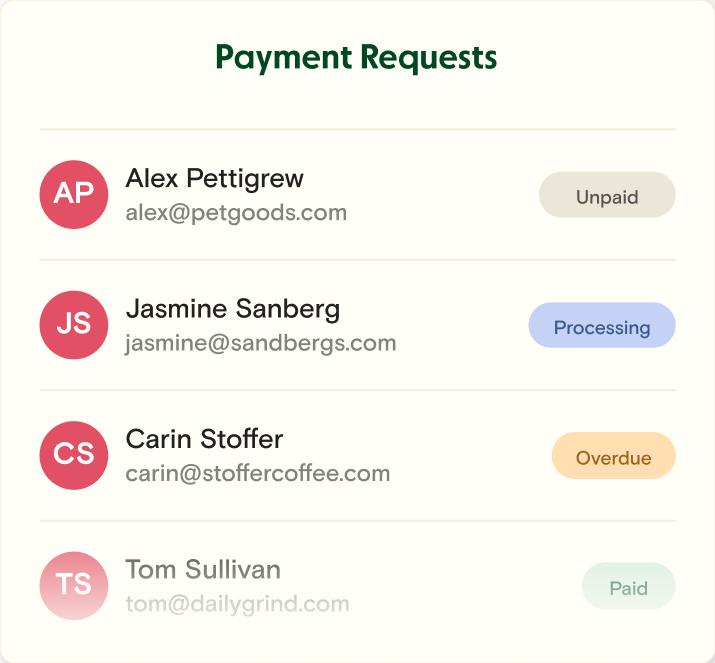
Task: Click the AP avatar icon
Action: coord(74,195)
